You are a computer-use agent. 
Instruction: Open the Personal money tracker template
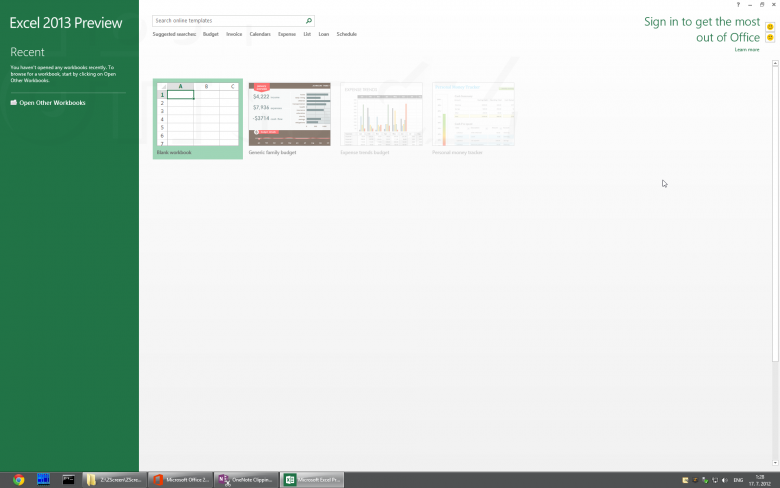(473, 118)
